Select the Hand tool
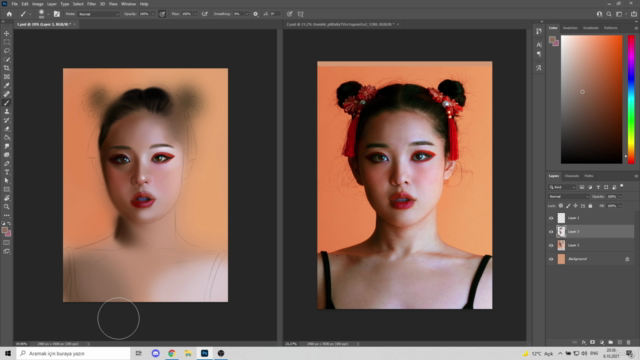Viewport: 640px width, 360px height. click(7, 198)
